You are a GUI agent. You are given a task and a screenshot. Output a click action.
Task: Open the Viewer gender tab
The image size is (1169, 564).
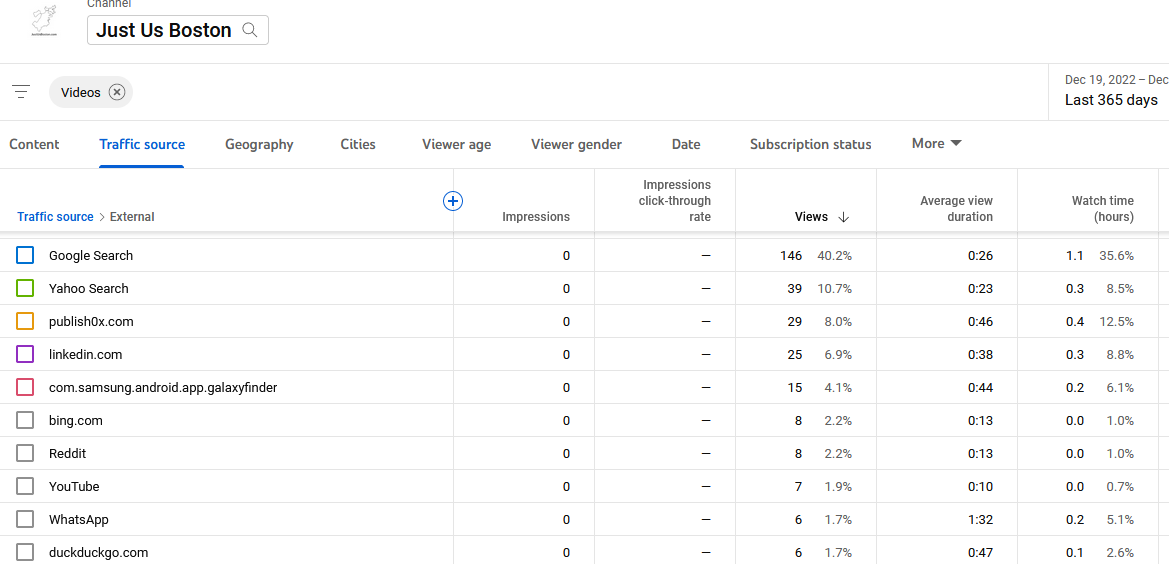576,145
